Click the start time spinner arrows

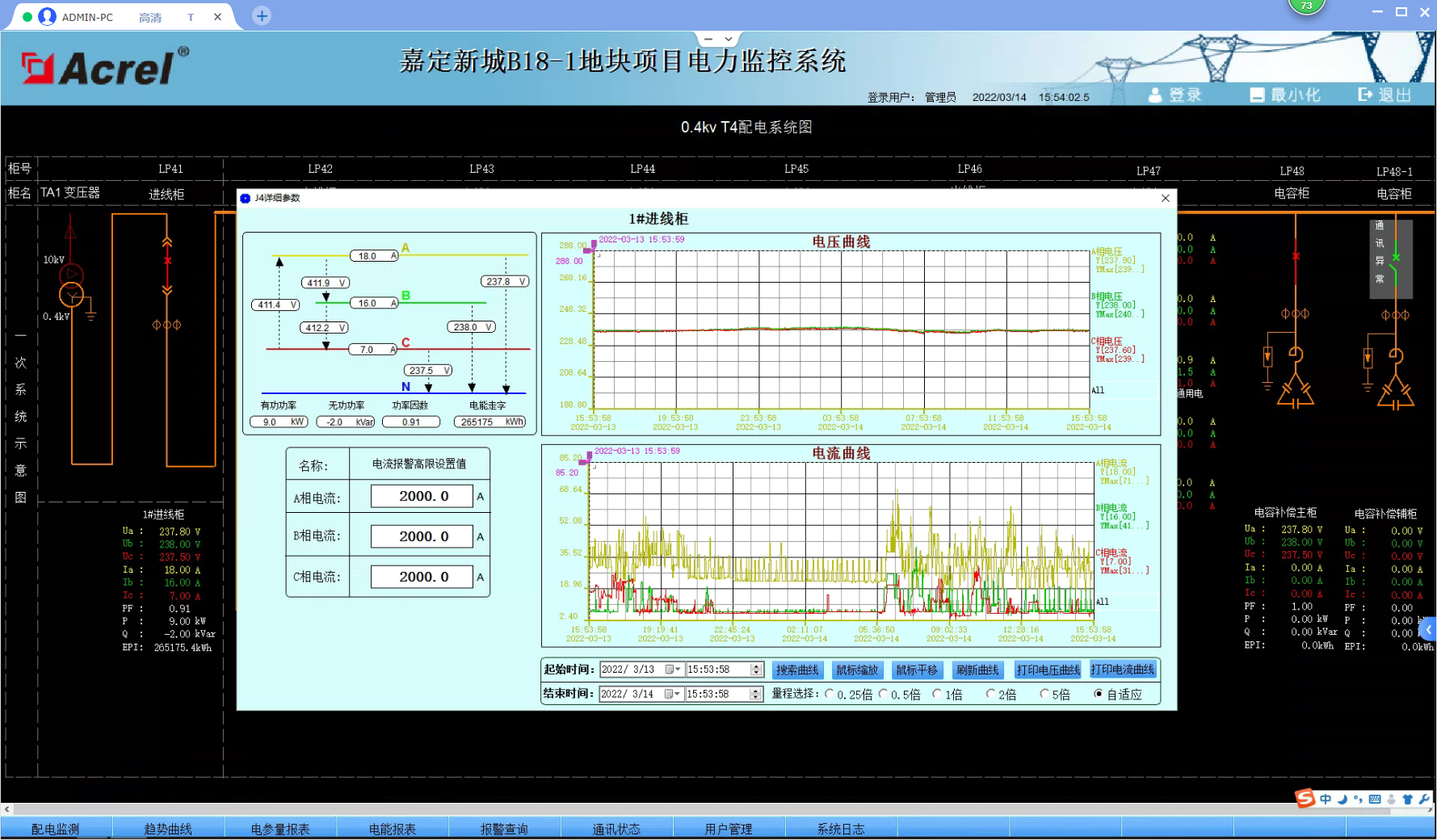(x=756, y=670)
